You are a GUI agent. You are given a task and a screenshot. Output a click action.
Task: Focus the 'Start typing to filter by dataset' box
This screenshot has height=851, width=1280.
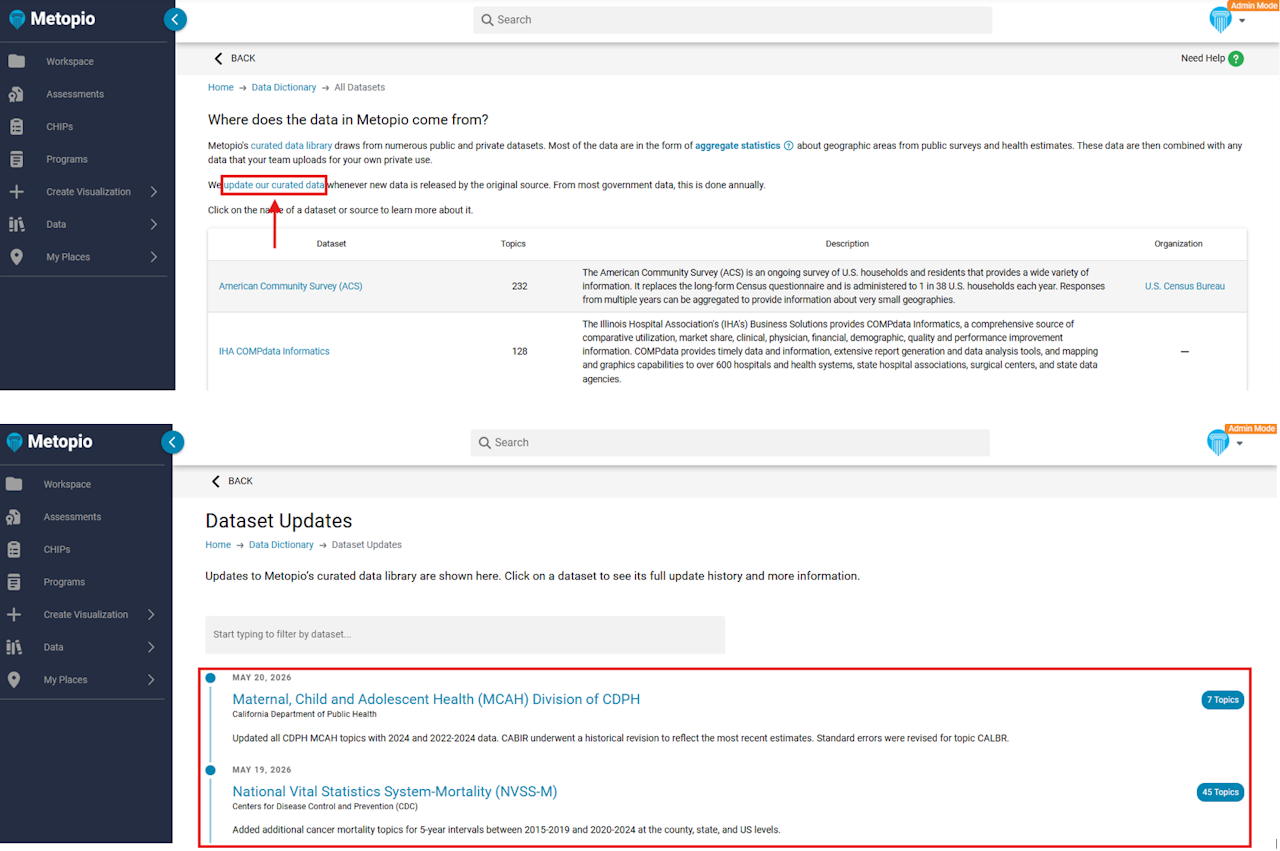[x=465, y=635]
